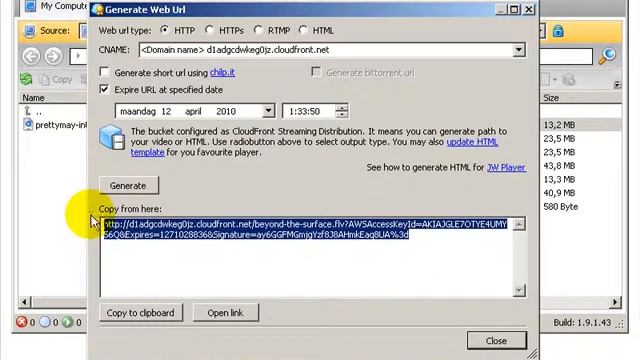Uncheck Expire URL at specified date
The image size is (640, 360).
tap(104, 89)
